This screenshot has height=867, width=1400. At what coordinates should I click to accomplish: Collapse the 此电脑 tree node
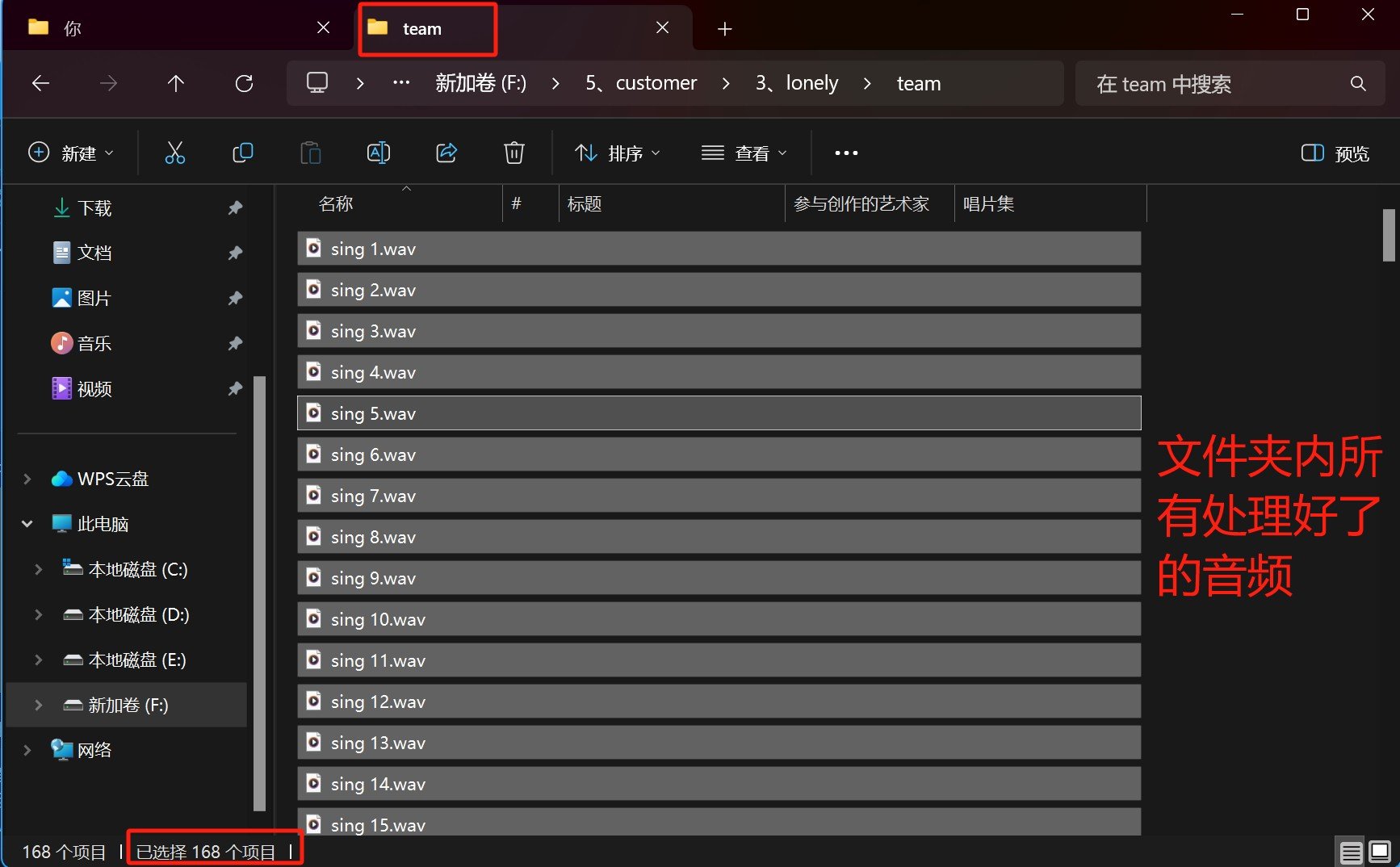(27, 524)
